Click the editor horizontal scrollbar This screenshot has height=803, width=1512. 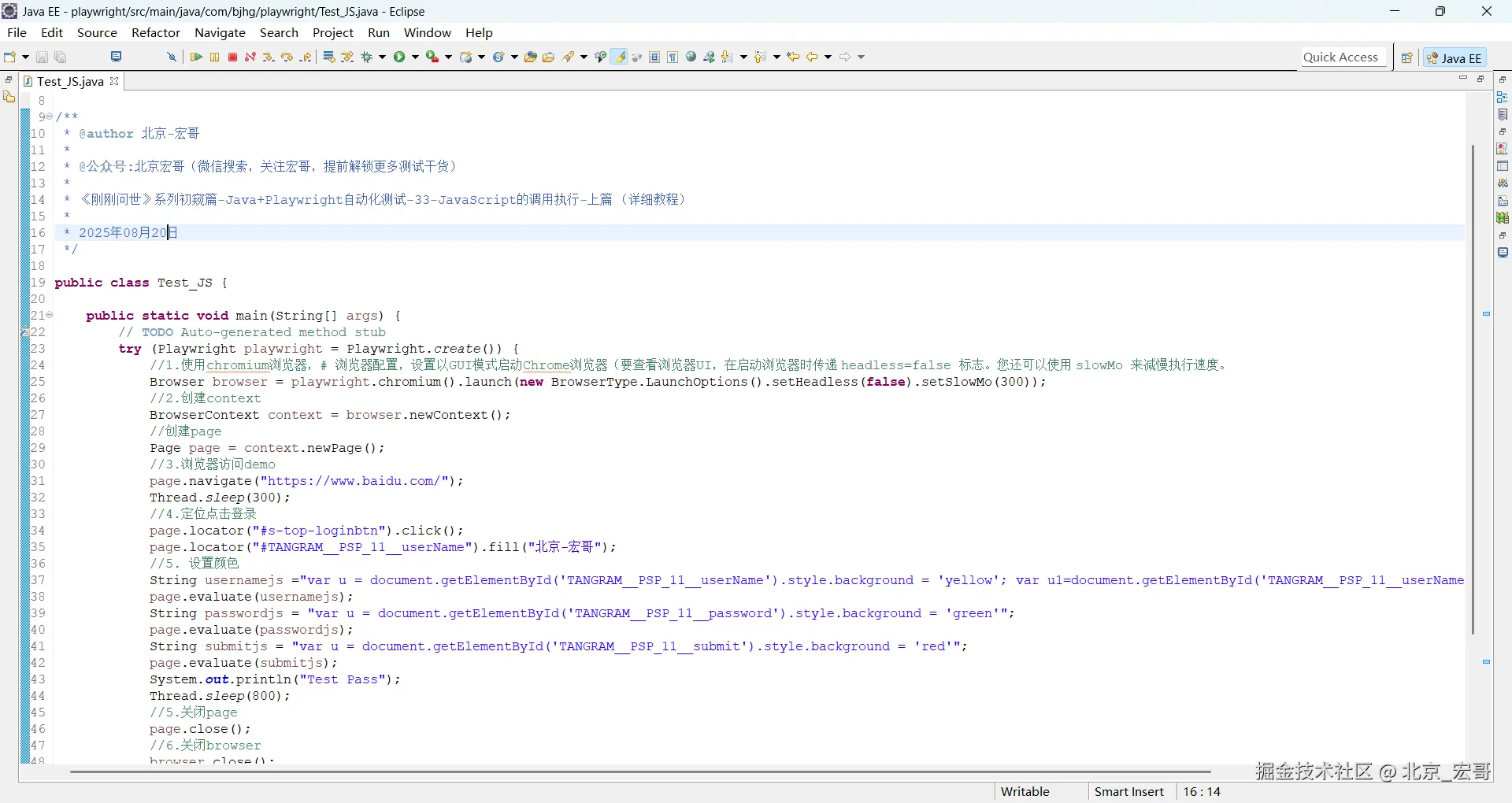pos(640,772)
